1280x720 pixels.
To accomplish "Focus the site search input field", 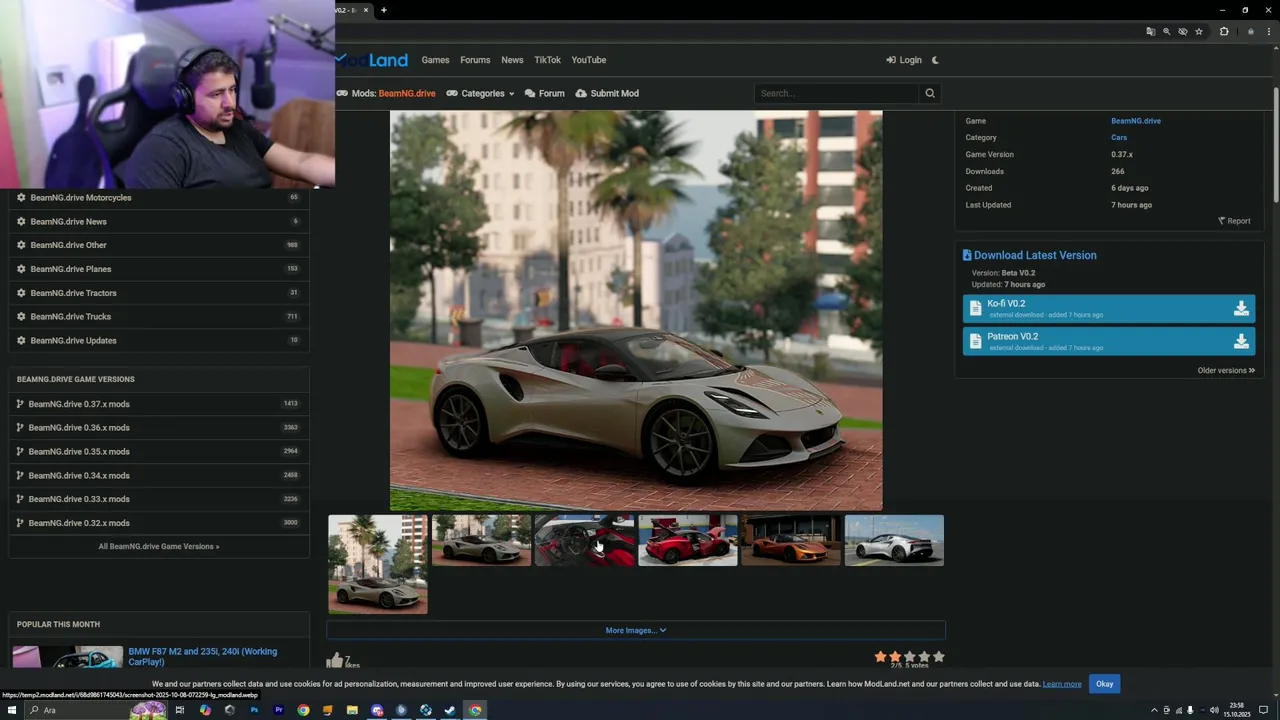I will click(836, 93).
